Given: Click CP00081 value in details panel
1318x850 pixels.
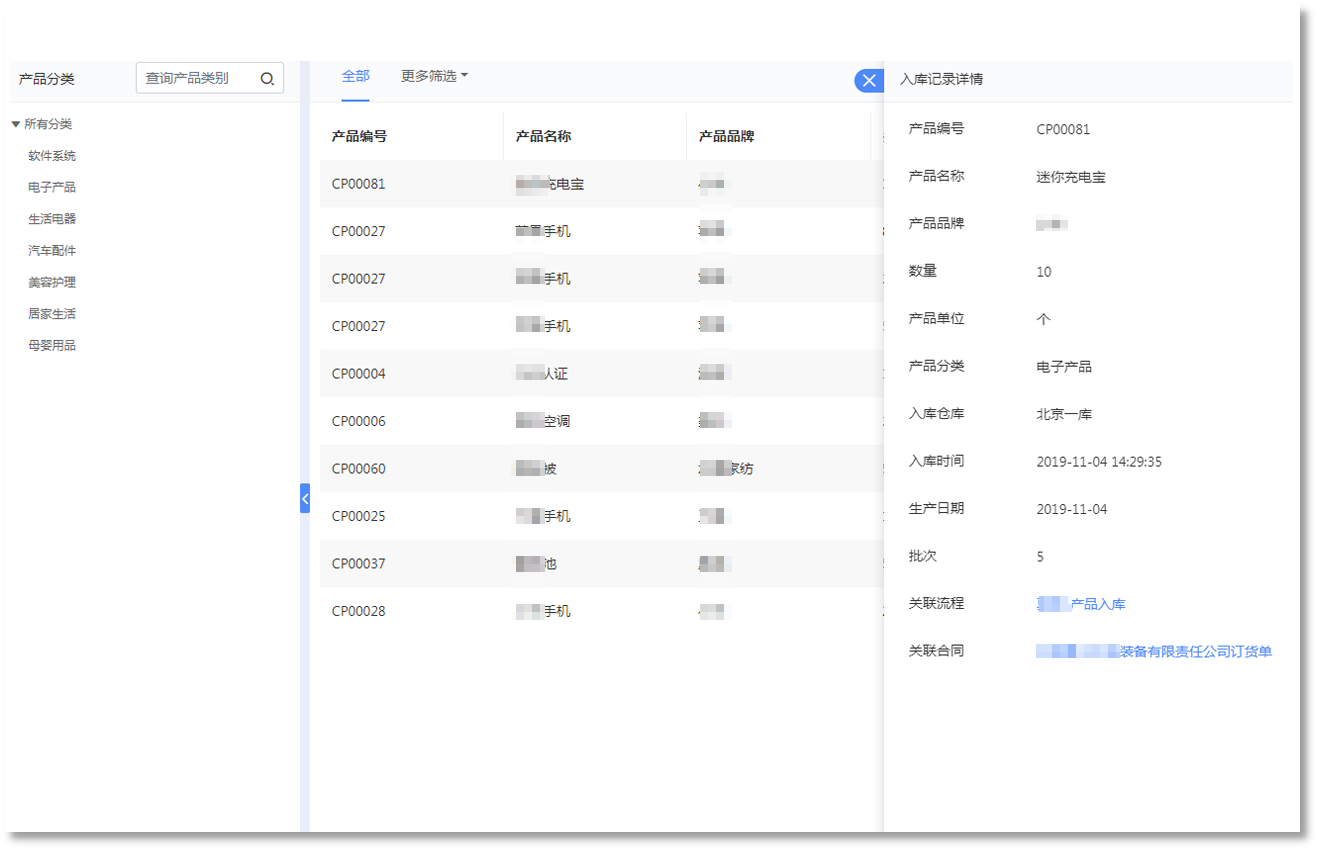Looking at the screenshot, I should [x=1063, y=130].
